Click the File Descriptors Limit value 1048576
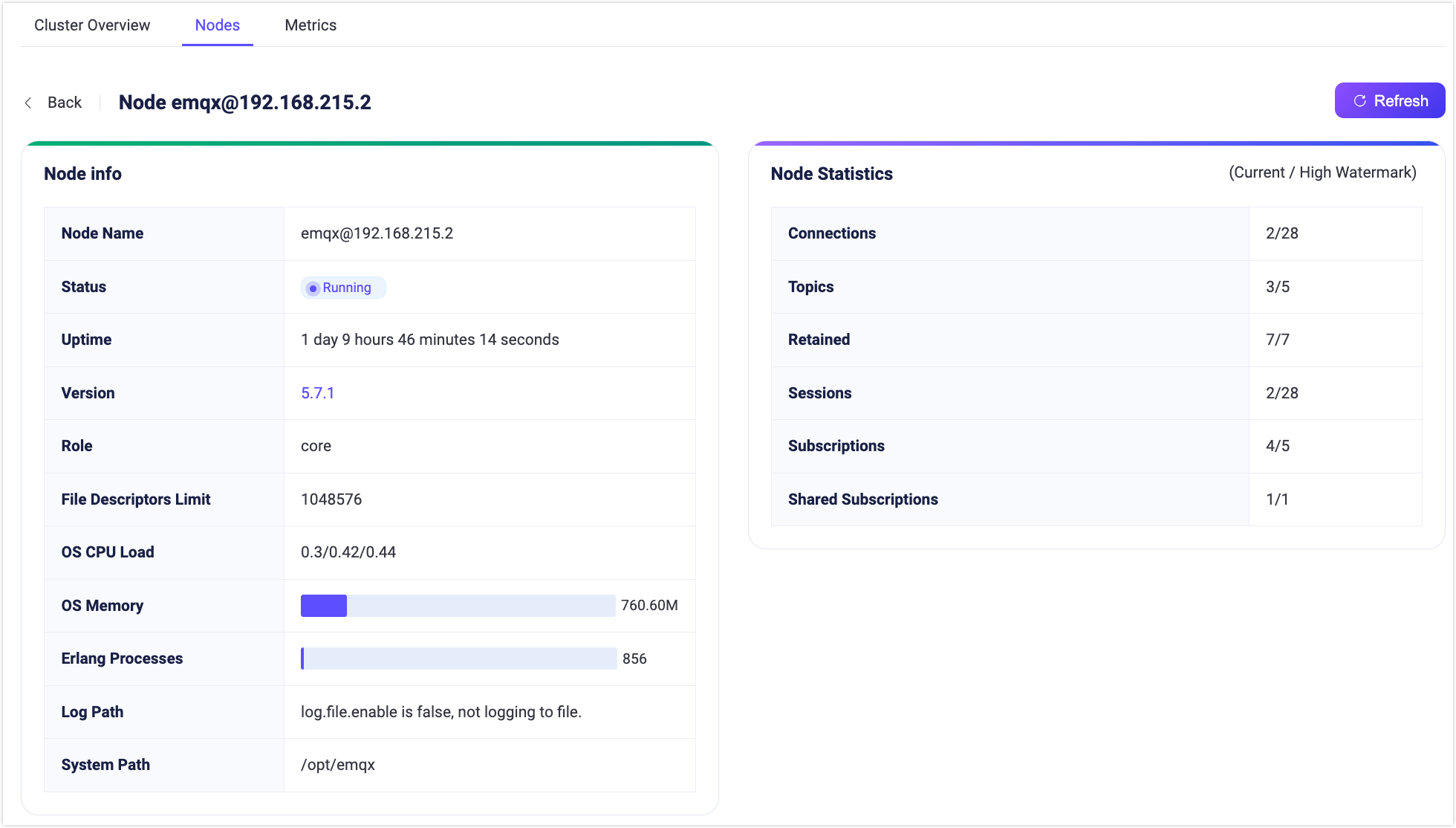 (331, 499)
